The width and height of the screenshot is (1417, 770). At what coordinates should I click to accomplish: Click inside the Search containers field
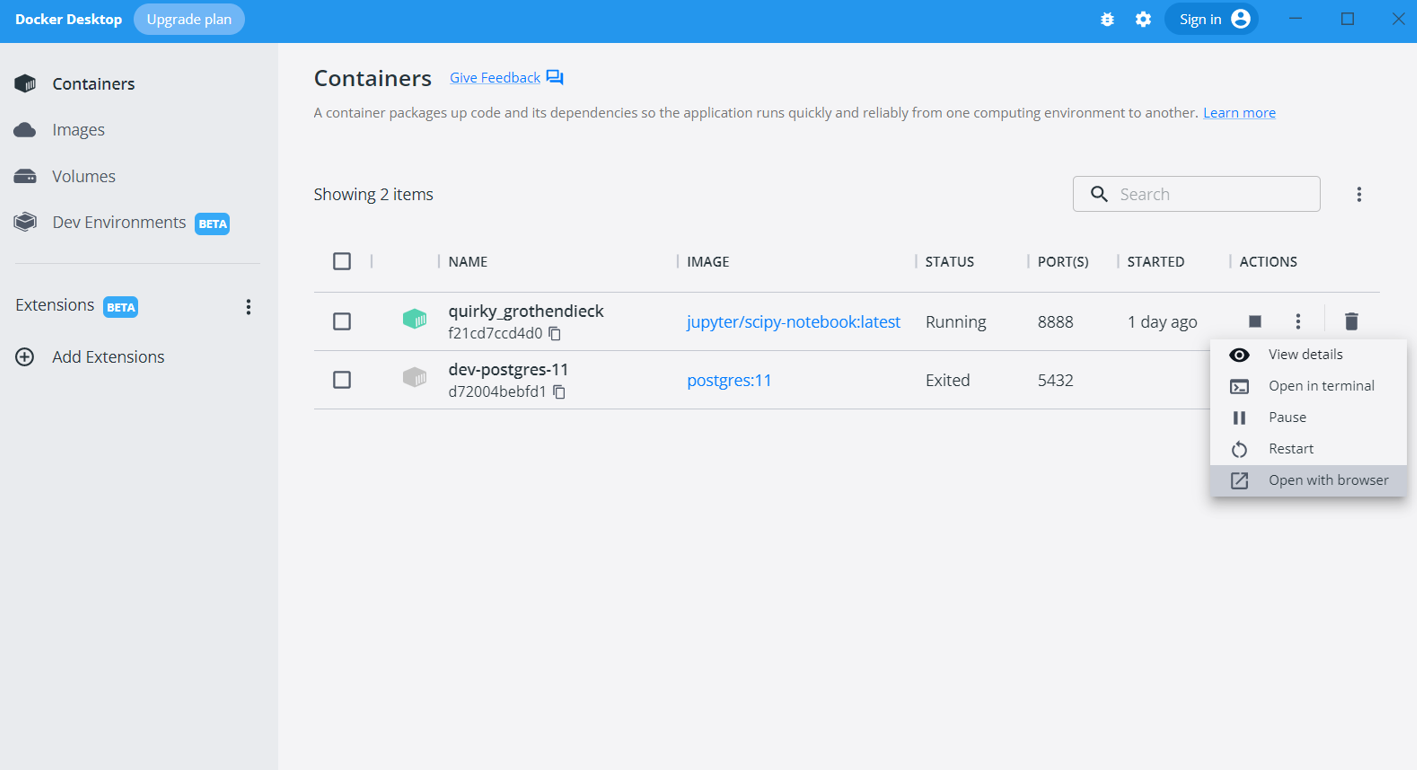click(x=1196, y=193)
